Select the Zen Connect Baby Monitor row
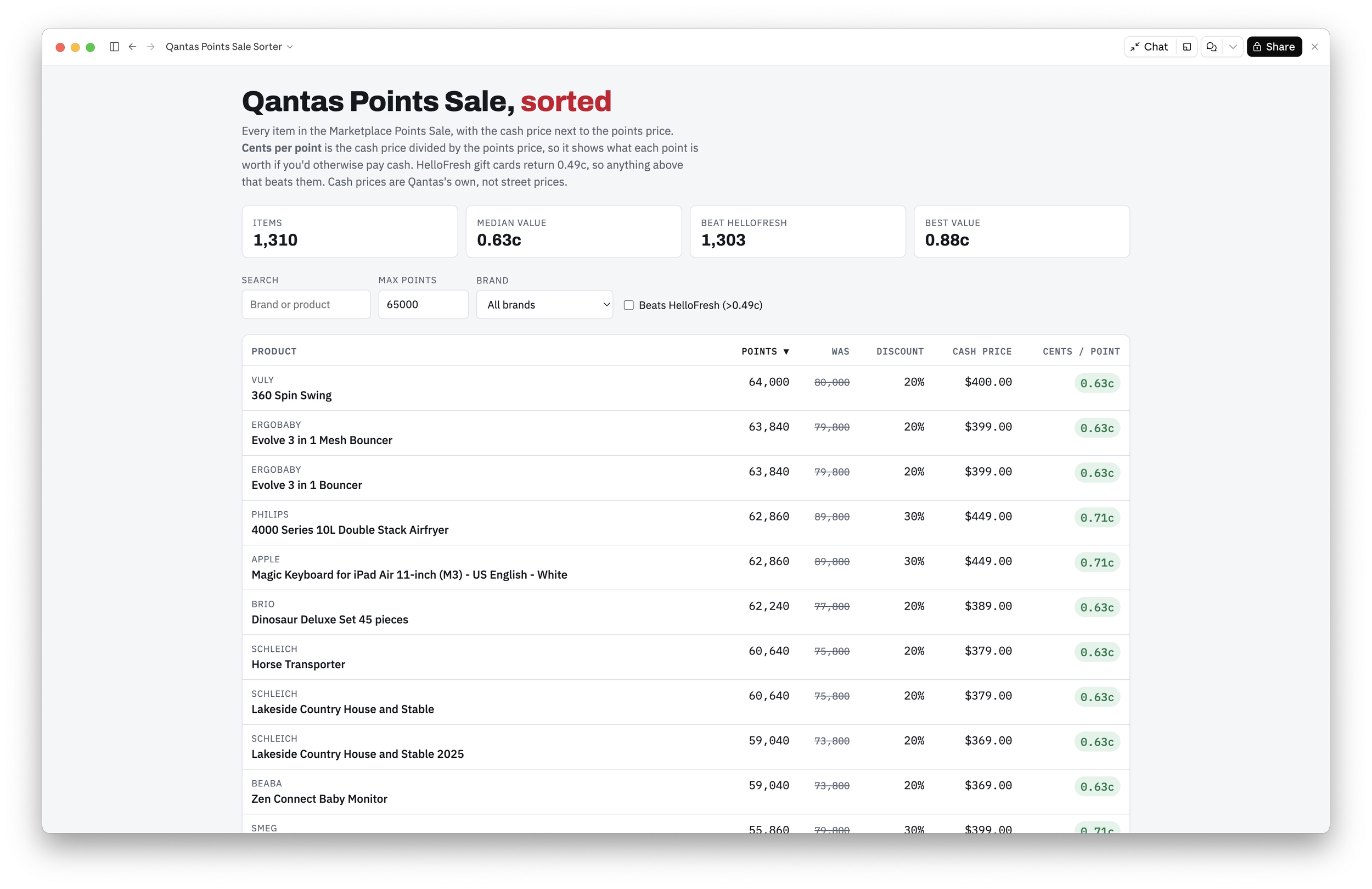1372x889 pixels. click(x=685, y=791)
